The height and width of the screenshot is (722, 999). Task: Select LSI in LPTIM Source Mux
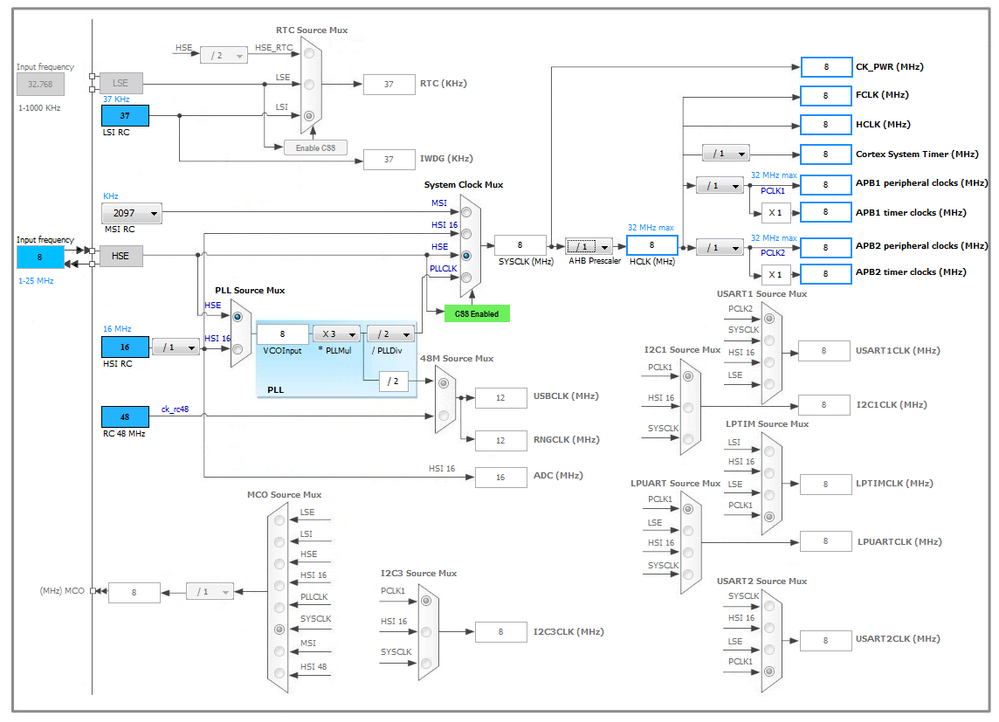coord(770,451)
